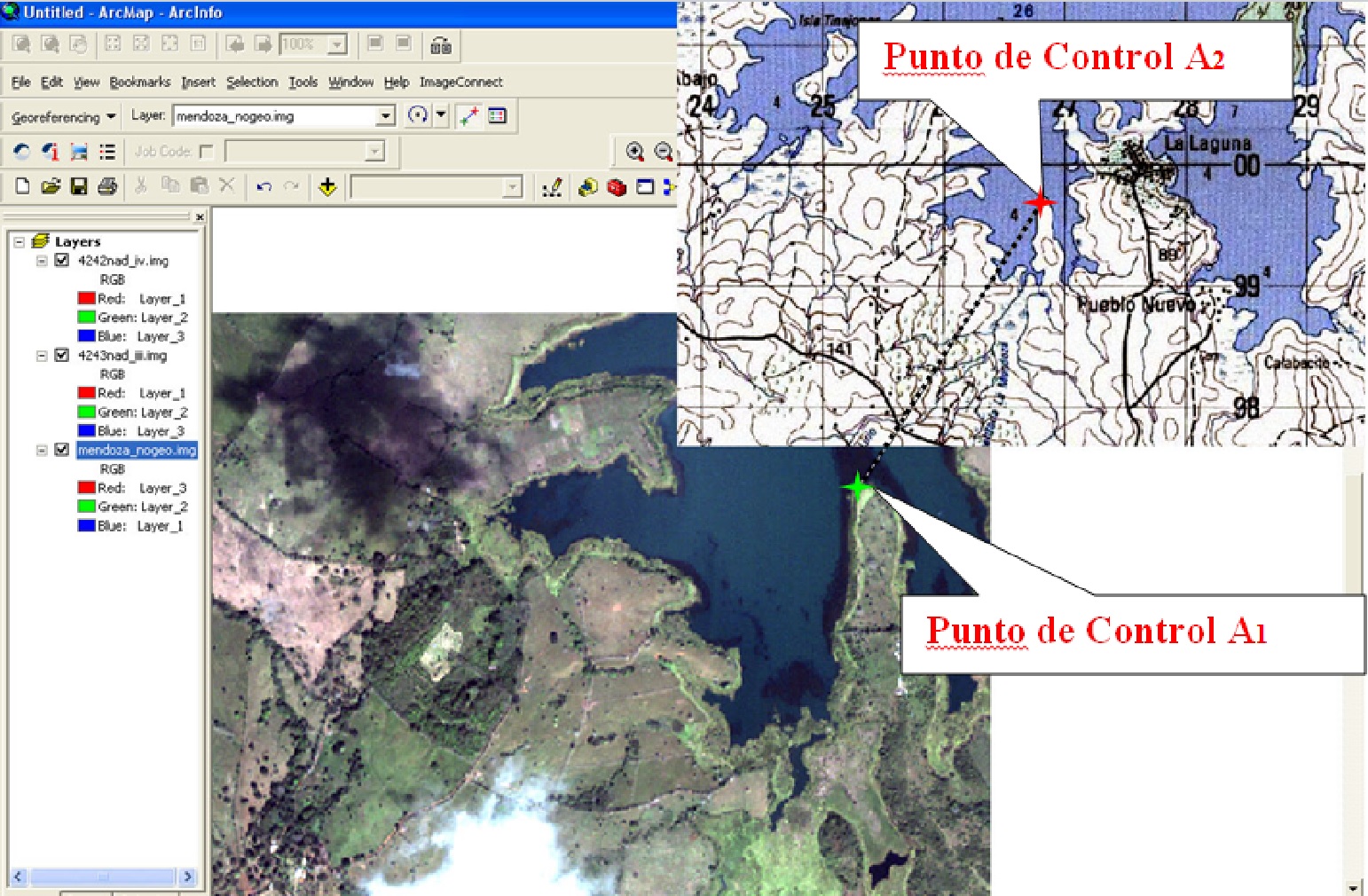Open the Layer selection combo box
This screenshot has height=896, width=1368.
(x=384, y=115)
